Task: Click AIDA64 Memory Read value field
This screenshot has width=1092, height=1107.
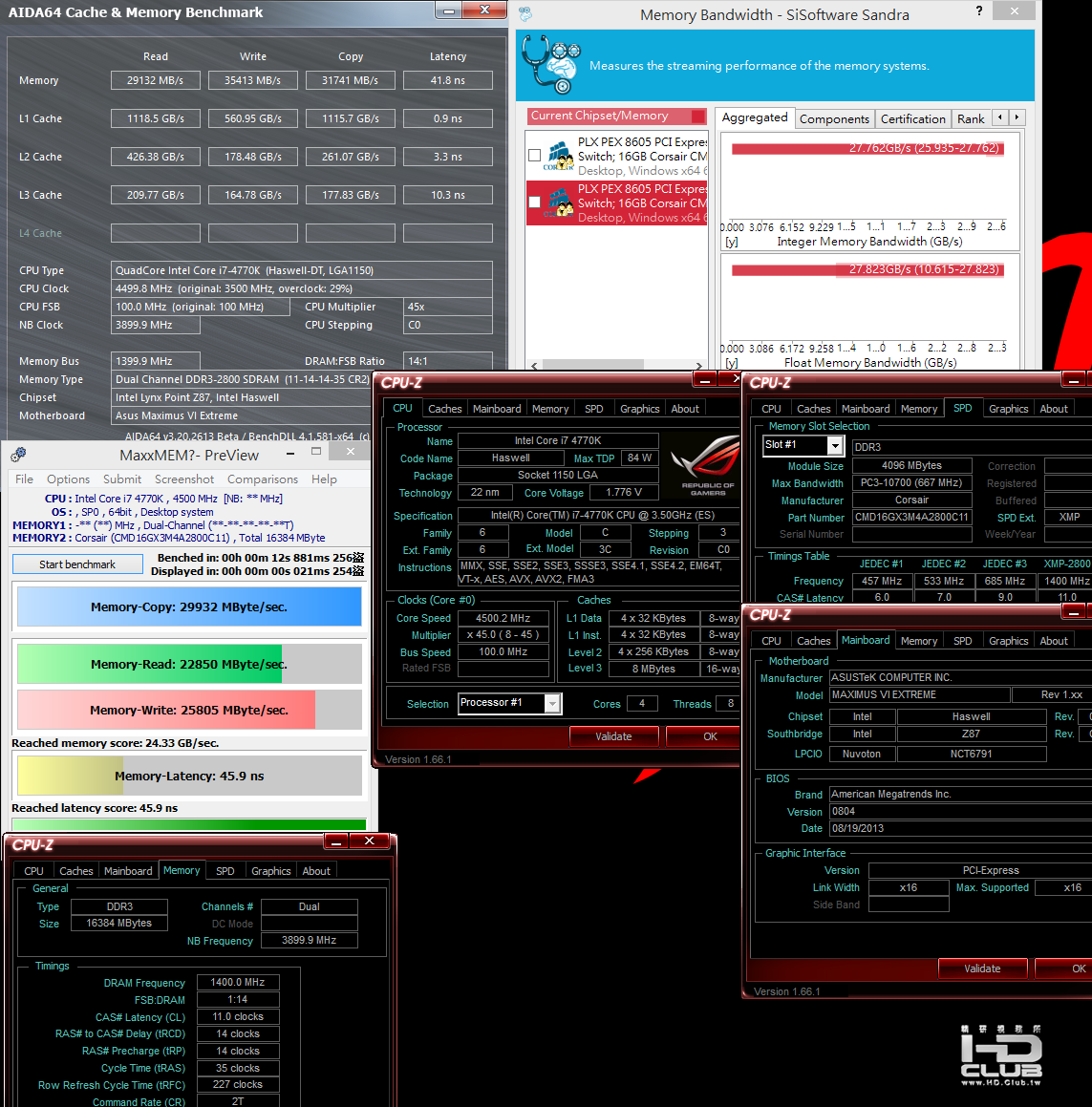Action: point(156,80)
